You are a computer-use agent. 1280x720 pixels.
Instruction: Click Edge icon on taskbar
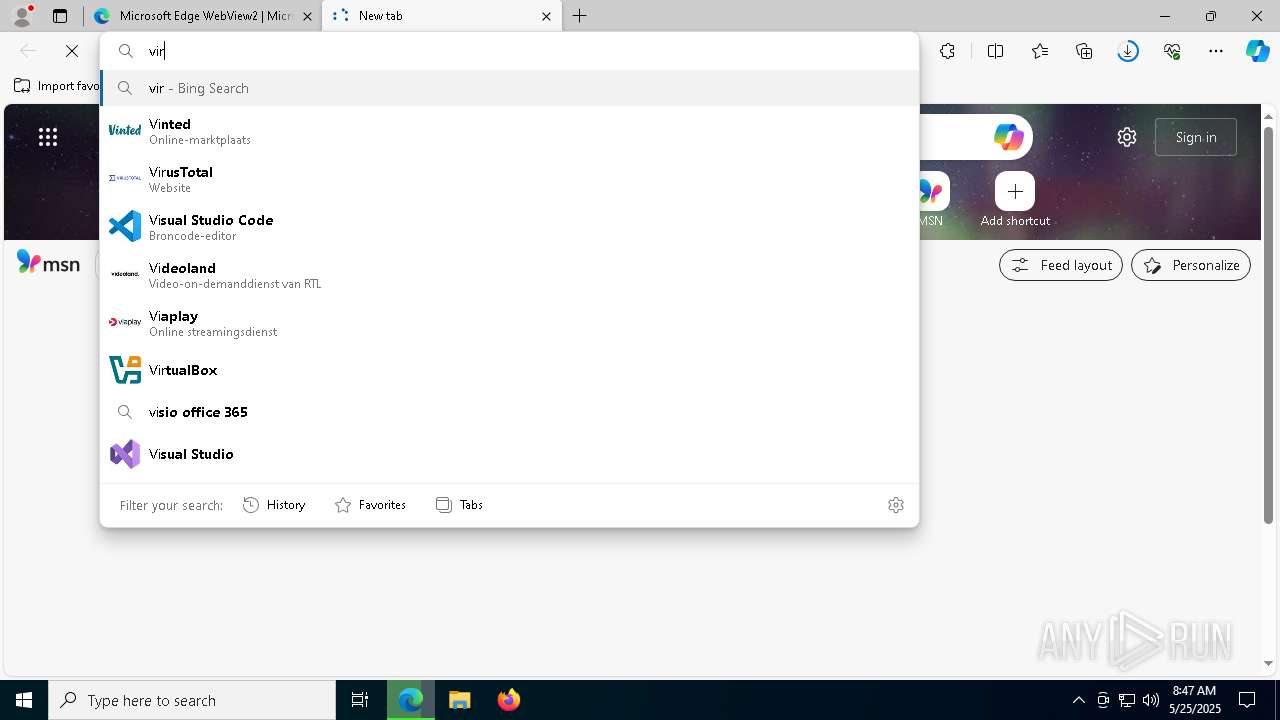click(411, 700)
